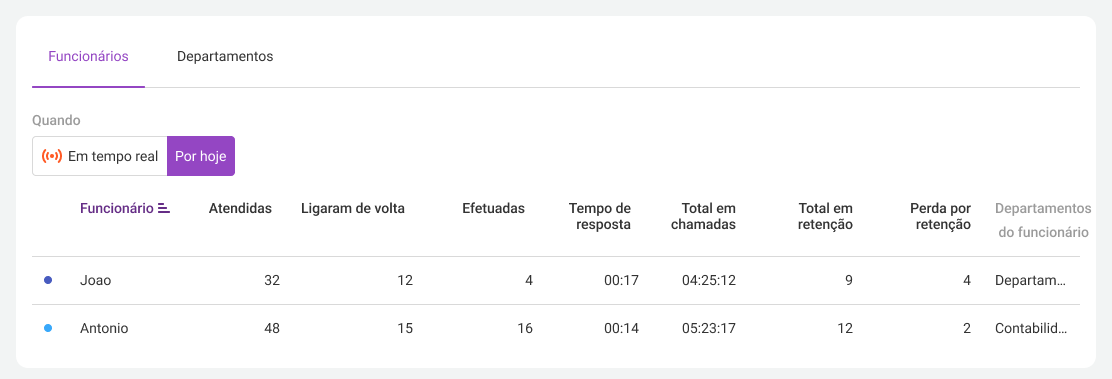Click the sort icon next to Funcionário
The height and width of the screenshot is (379, 1112).
[x=164, y=208]
